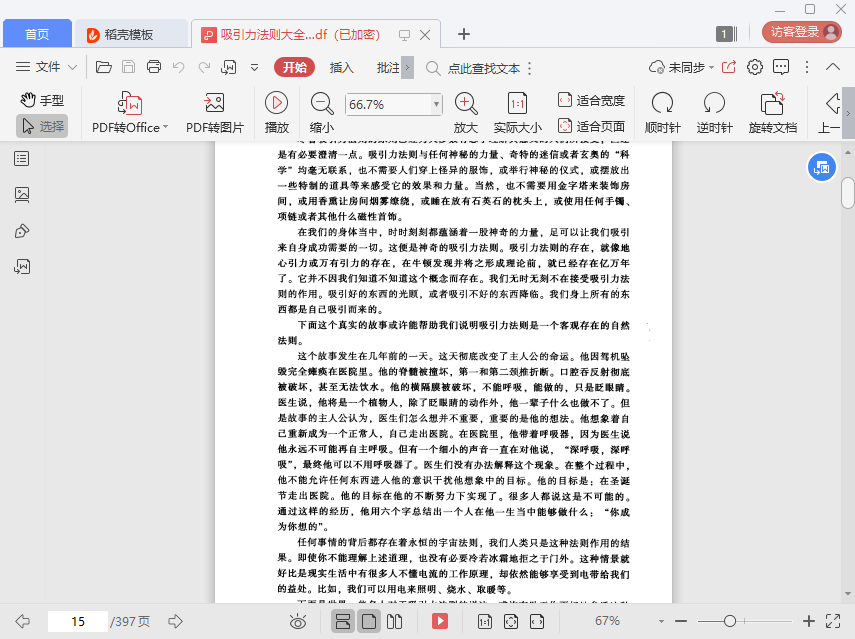Redo the last action
The width and height of the screenshot is (855, 639).
pyautogui.click(x=204, y=67)
